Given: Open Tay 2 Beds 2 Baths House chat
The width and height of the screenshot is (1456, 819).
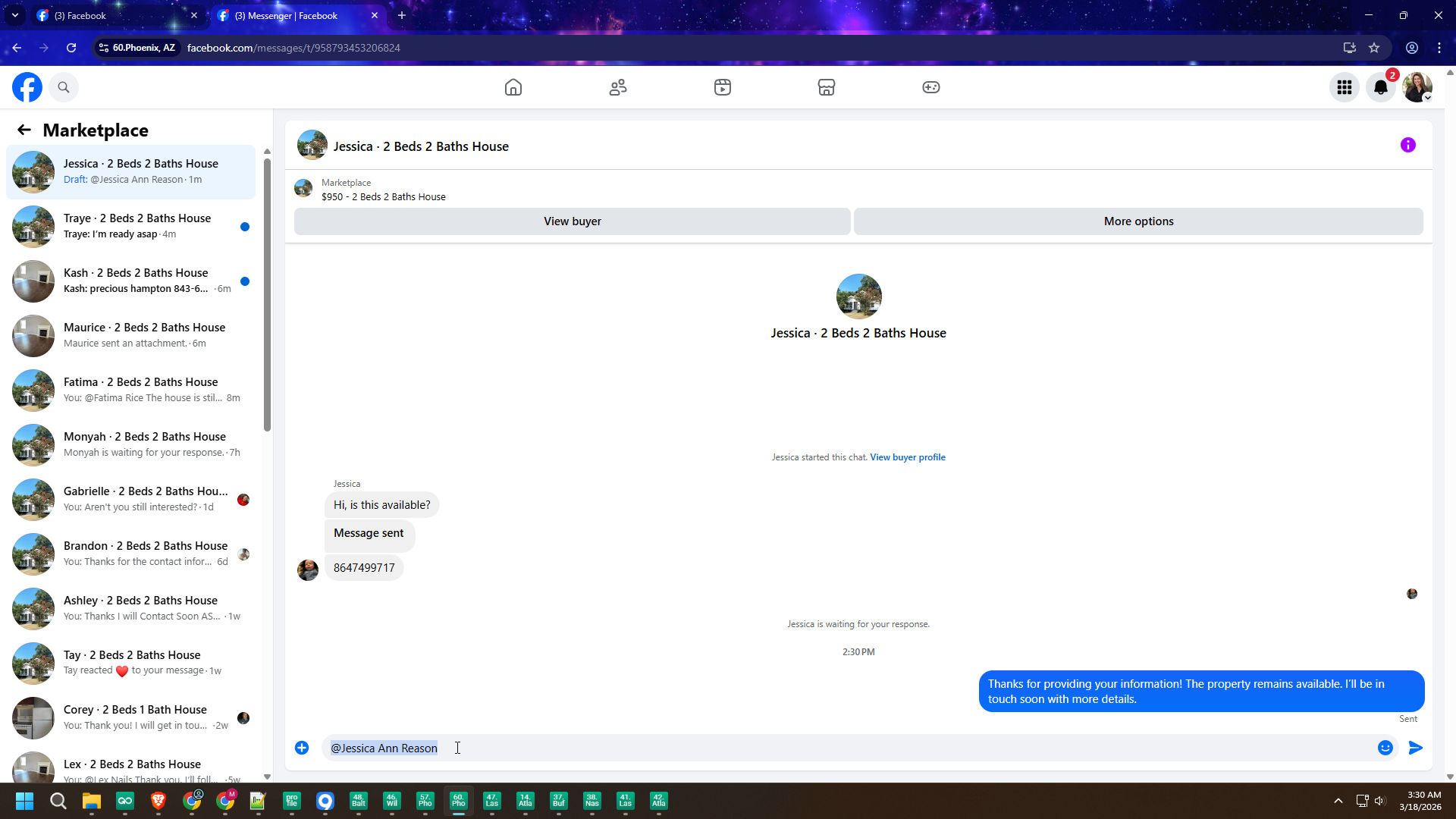Looking at the screenshot, I should (x=130, y=663).
